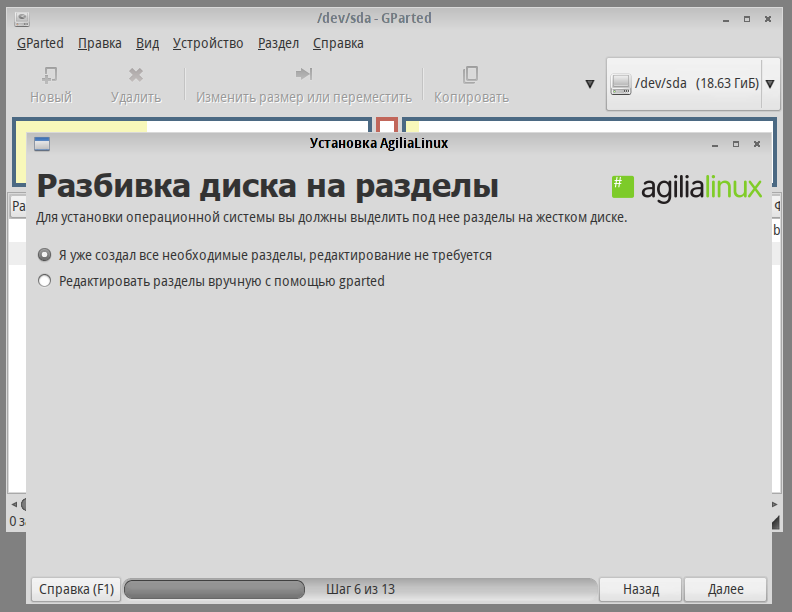
Task: Close the Установка AgiliaLinux window
Action: pyautogui.click(x=757, y=144)
